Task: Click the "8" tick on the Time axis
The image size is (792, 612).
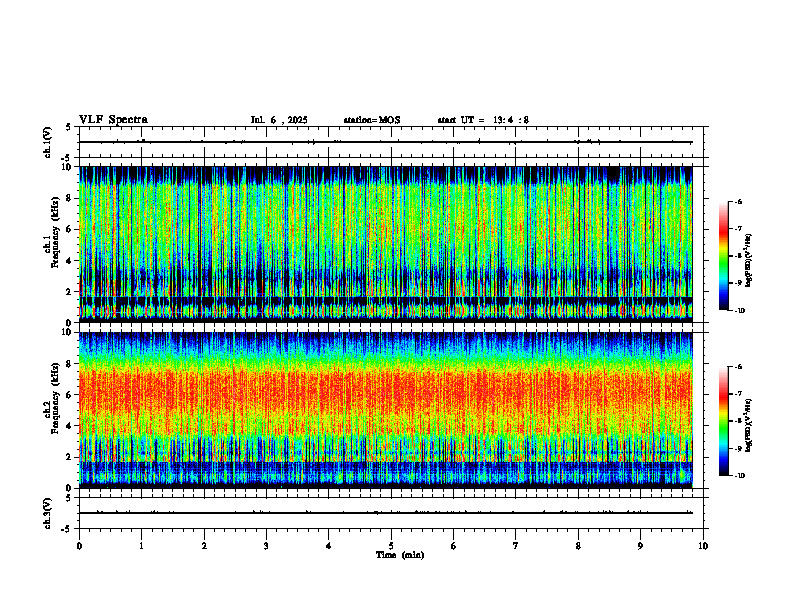Action: 578,546
